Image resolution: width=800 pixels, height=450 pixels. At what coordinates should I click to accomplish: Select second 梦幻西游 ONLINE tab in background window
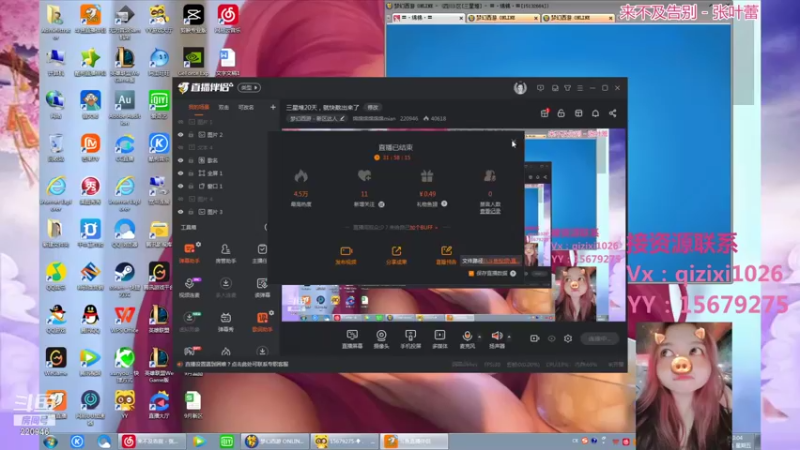click(x=578, y=18)
